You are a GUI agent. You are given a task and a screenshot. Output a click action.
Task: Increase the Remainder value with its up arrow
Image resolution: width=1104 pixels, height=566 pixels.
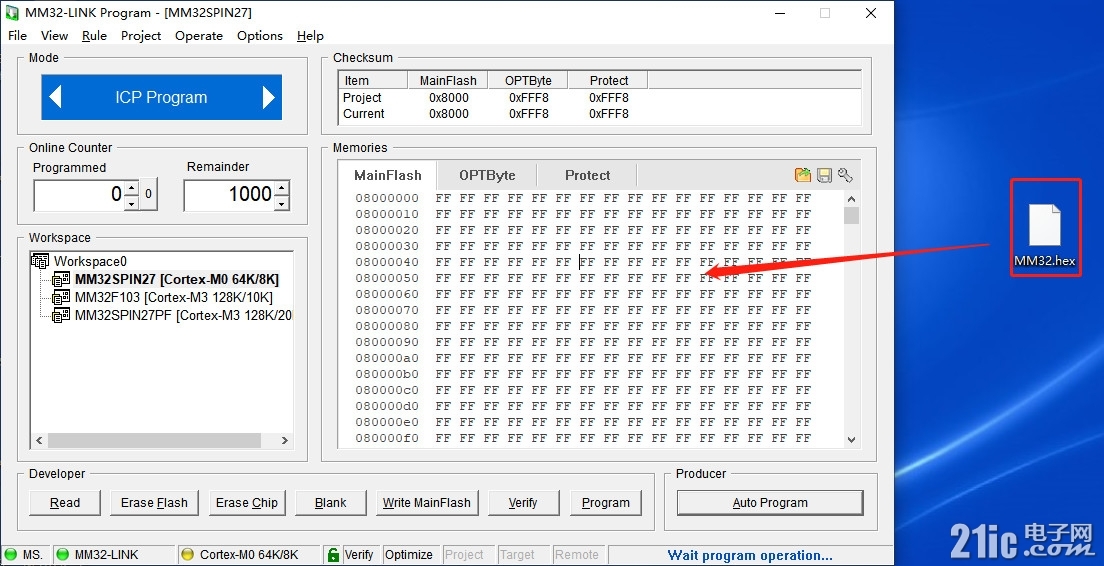pos(282,188)
